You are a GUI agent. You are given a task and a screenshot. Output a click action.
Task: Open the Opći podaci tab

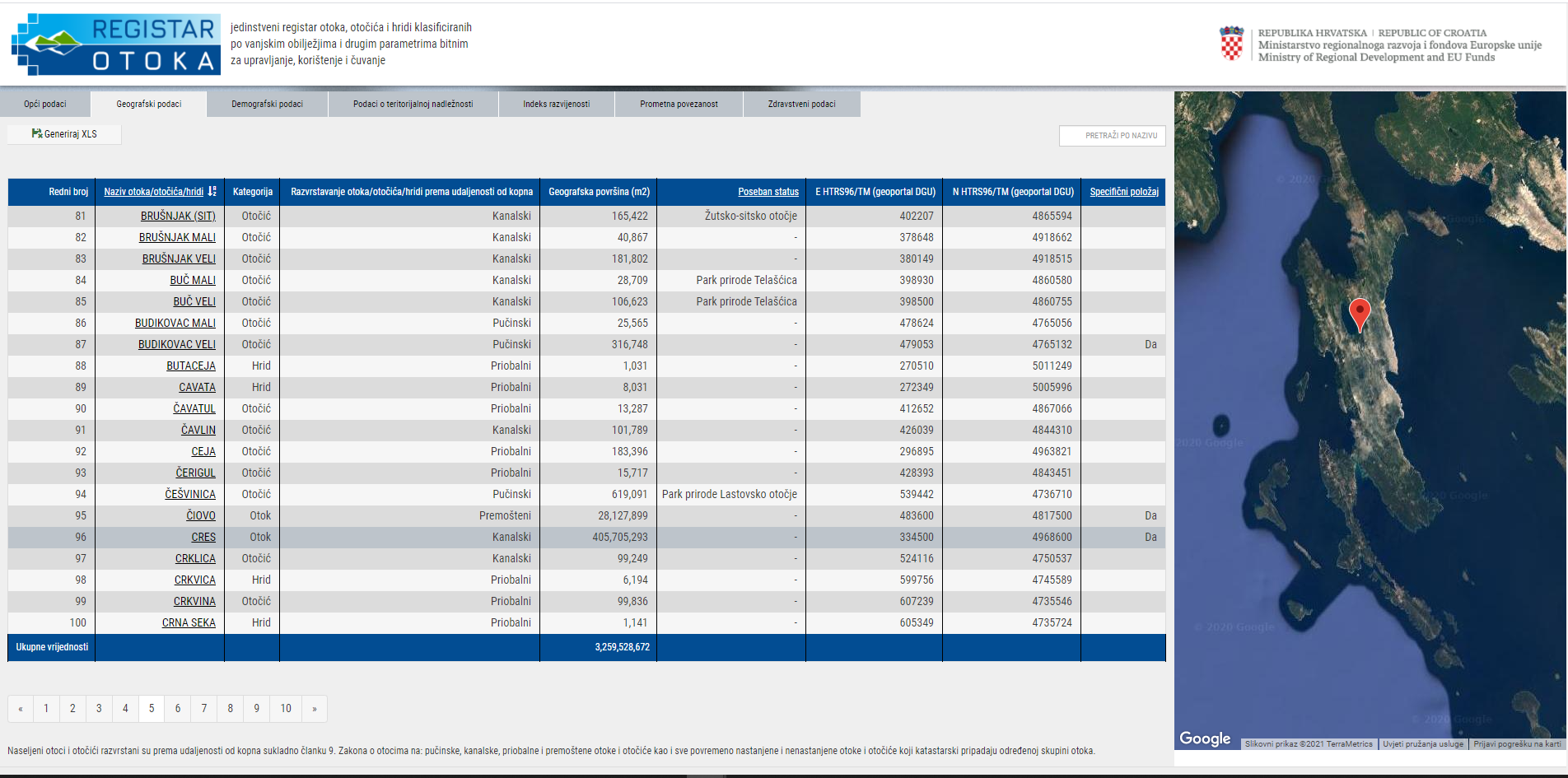pyautogui.click(x=45, y=105)
